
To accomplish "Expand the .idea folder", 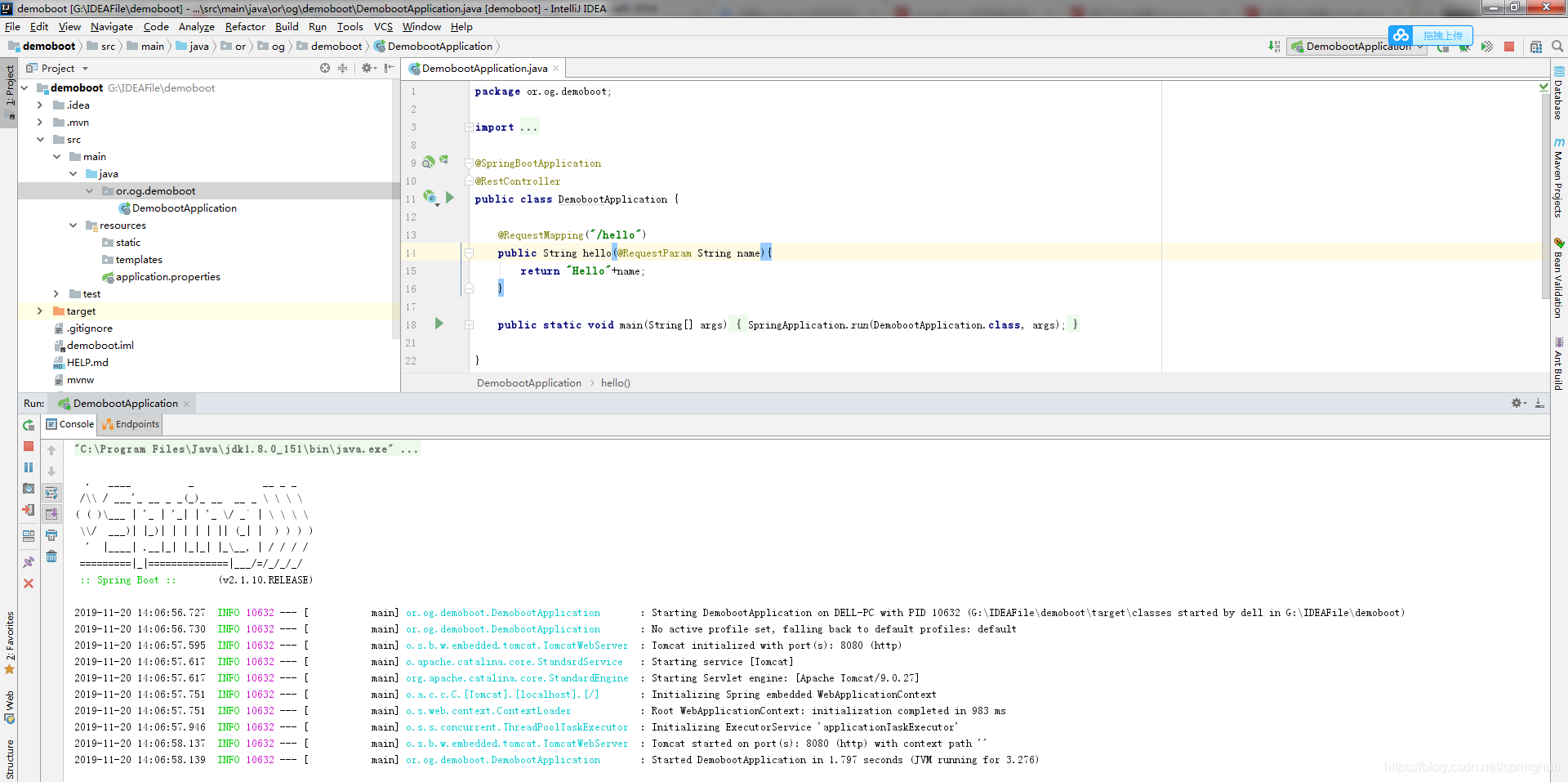I will click(40, 105).
